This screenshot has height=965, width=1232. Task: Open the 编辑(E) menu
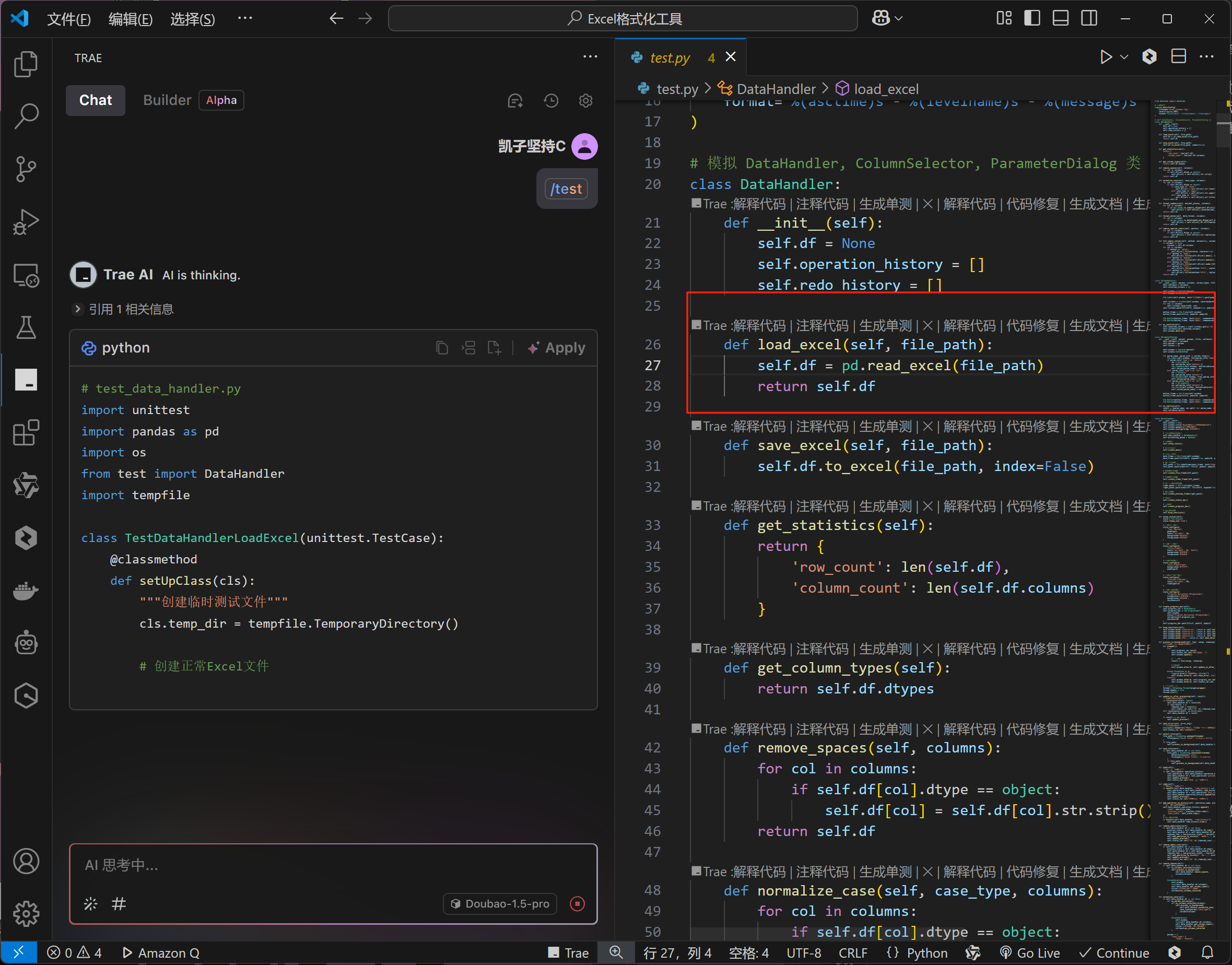(x=130, y=19)
